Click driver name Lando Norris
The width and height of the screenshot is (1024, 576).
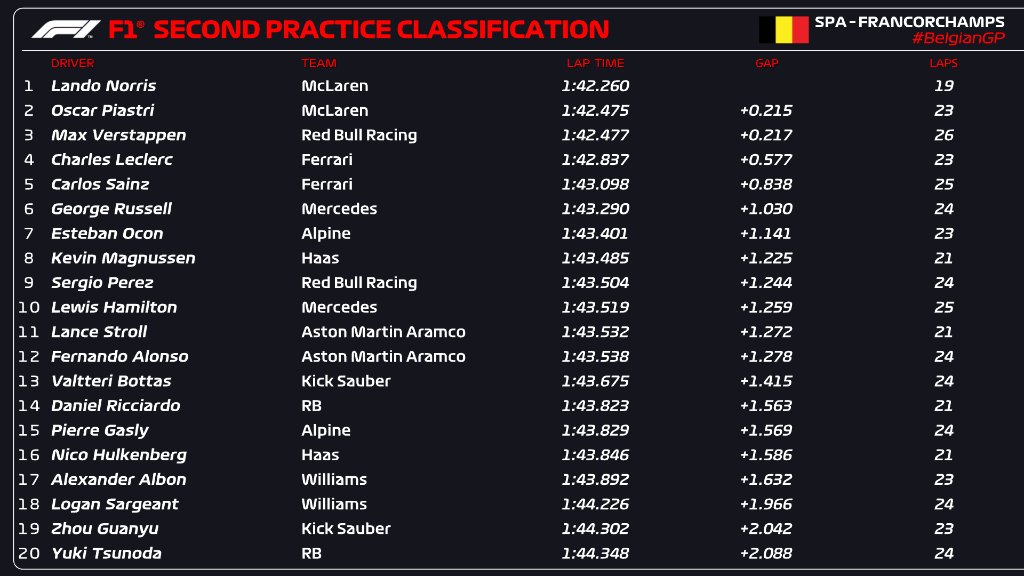pos(103,86)
